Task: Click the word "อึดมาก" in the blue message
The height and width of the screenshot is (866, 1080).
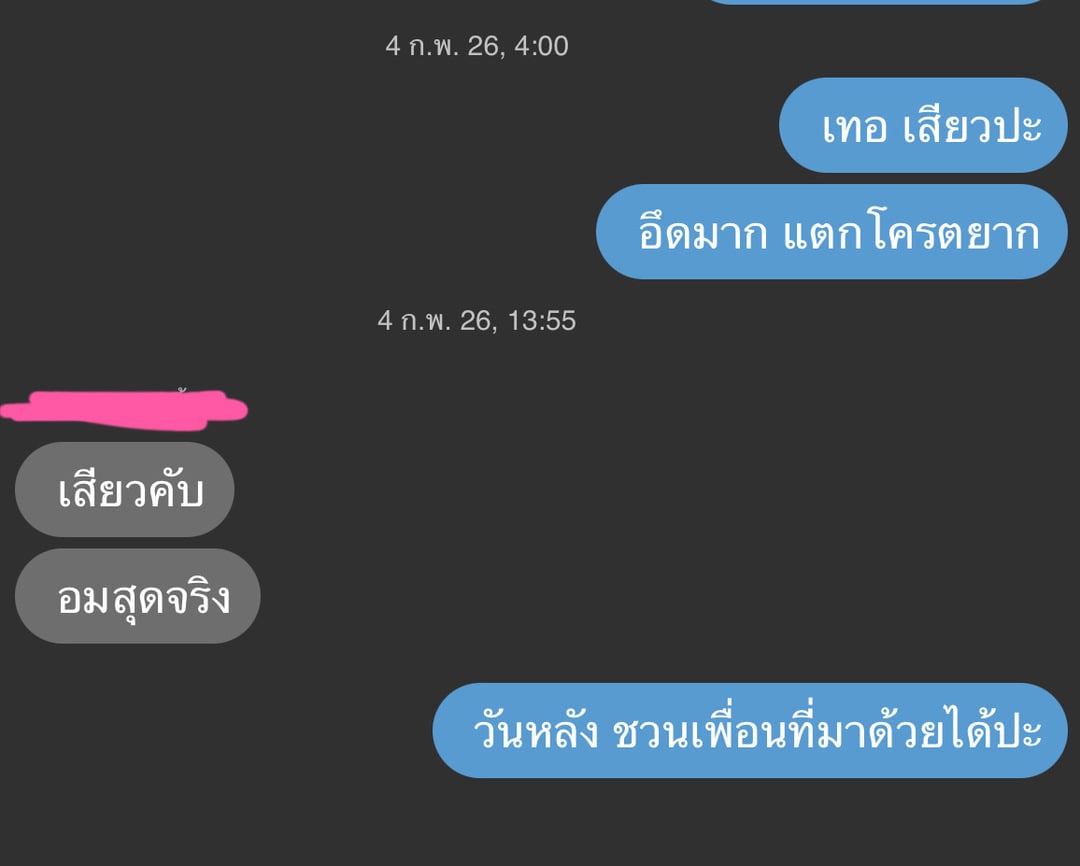Action: tap(703, 233)
